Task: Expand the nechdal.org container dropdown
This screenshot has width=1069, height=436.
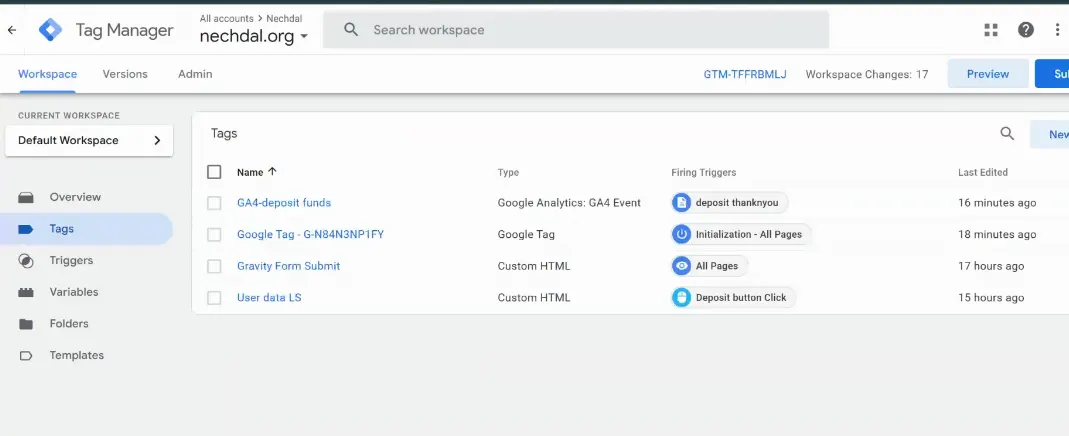Action: point(304,36)
